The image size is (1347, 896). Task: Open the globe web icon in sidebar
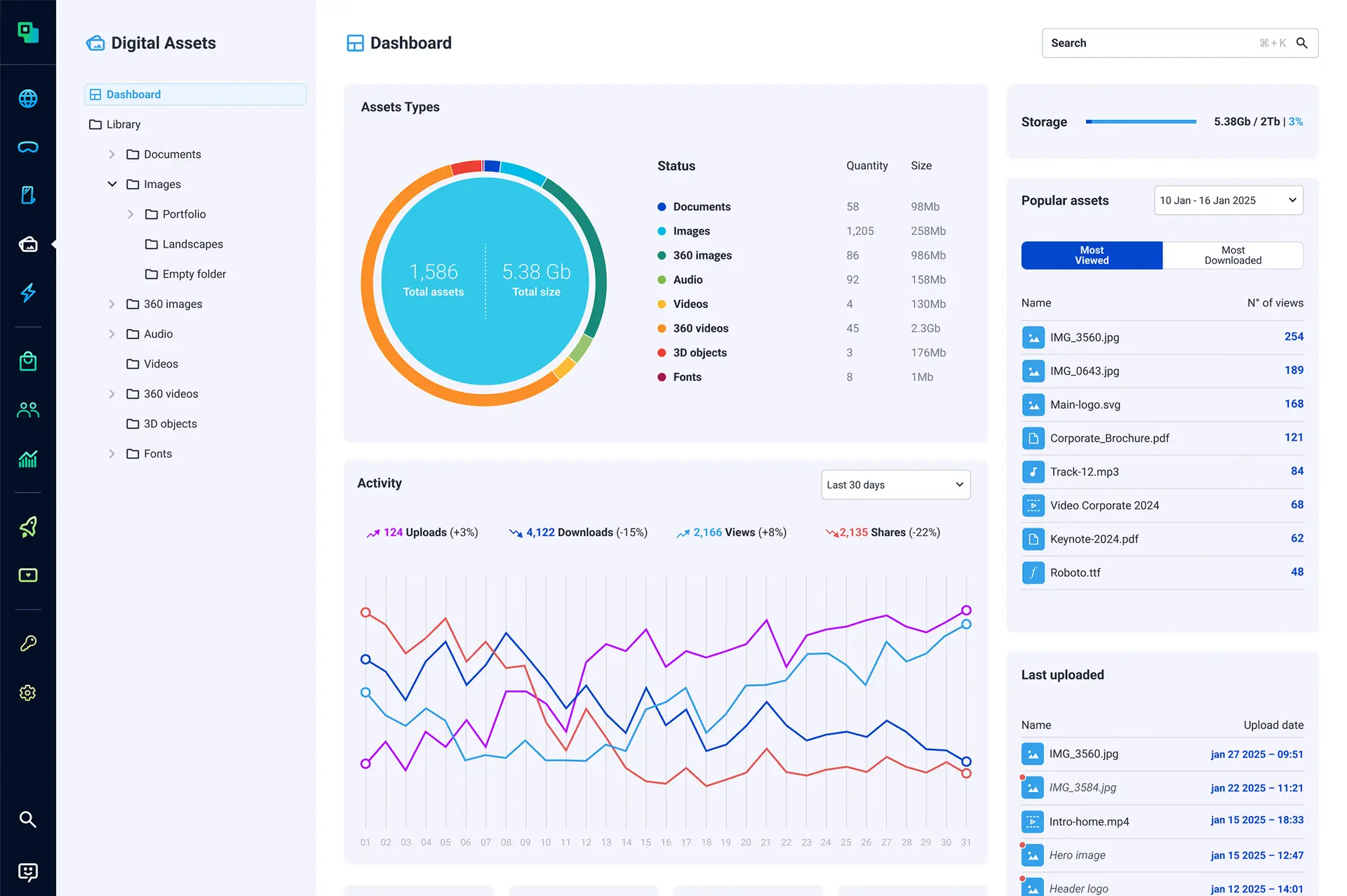28,98
